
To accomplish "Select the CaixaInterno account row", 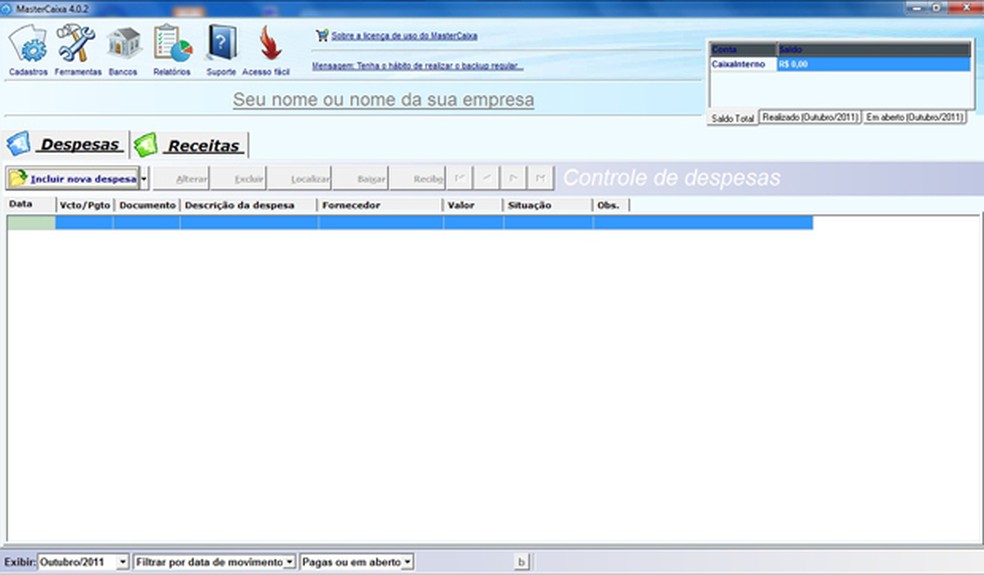I will 840,64.
